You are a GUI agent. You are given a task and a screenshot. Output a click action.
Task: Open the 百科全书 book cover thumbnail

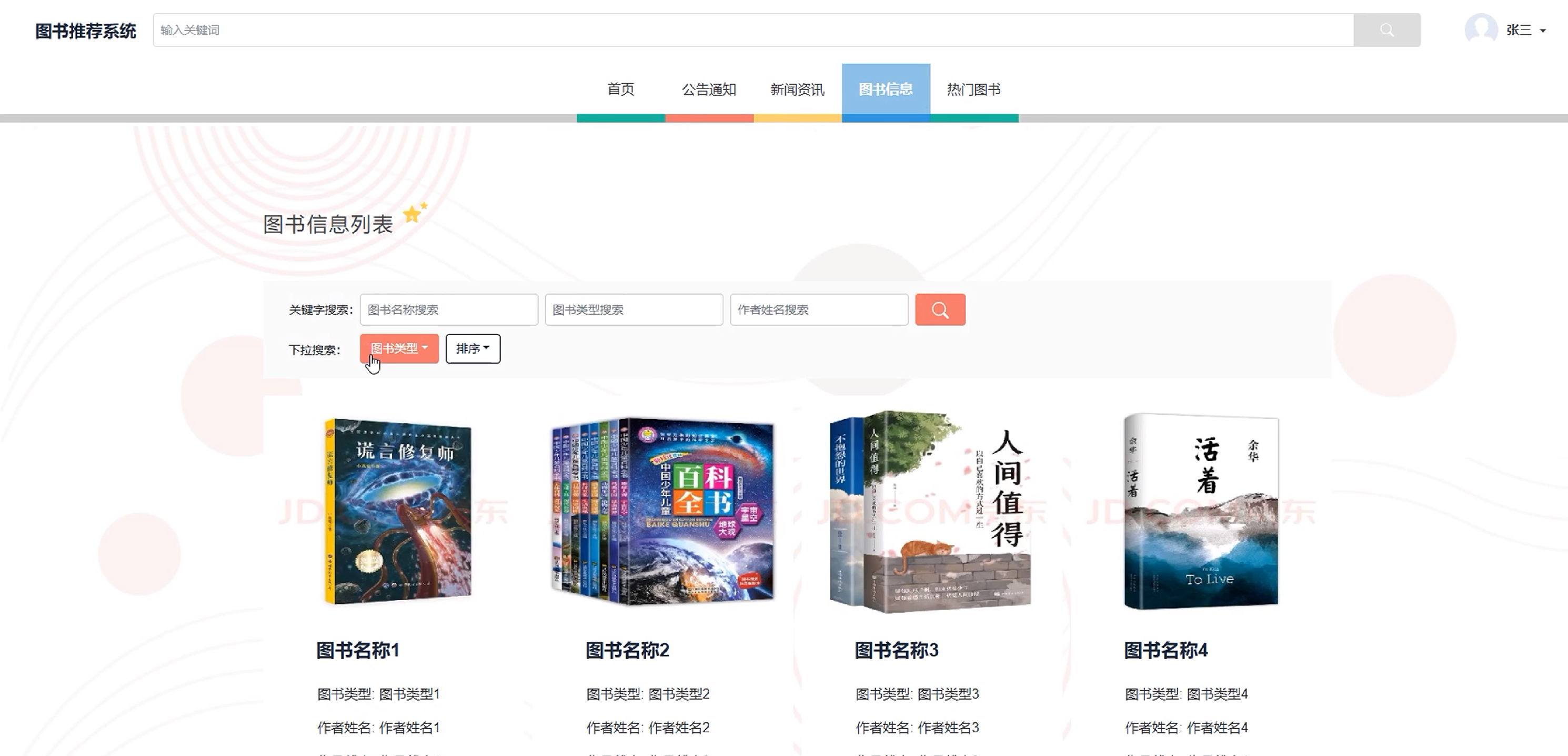[x=662, y=511]
